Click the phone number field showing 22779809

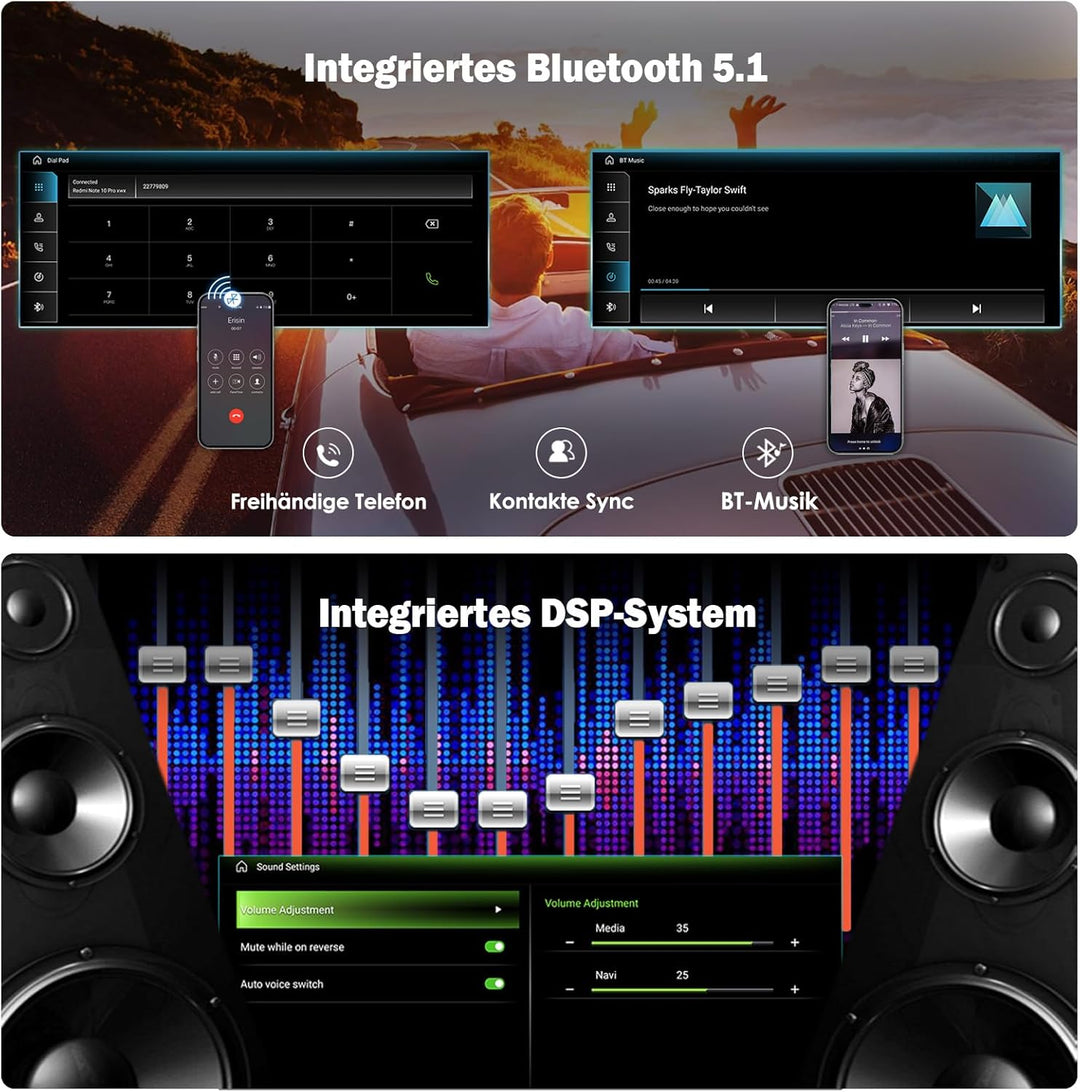pyautogui.click(x=304, y=187)
